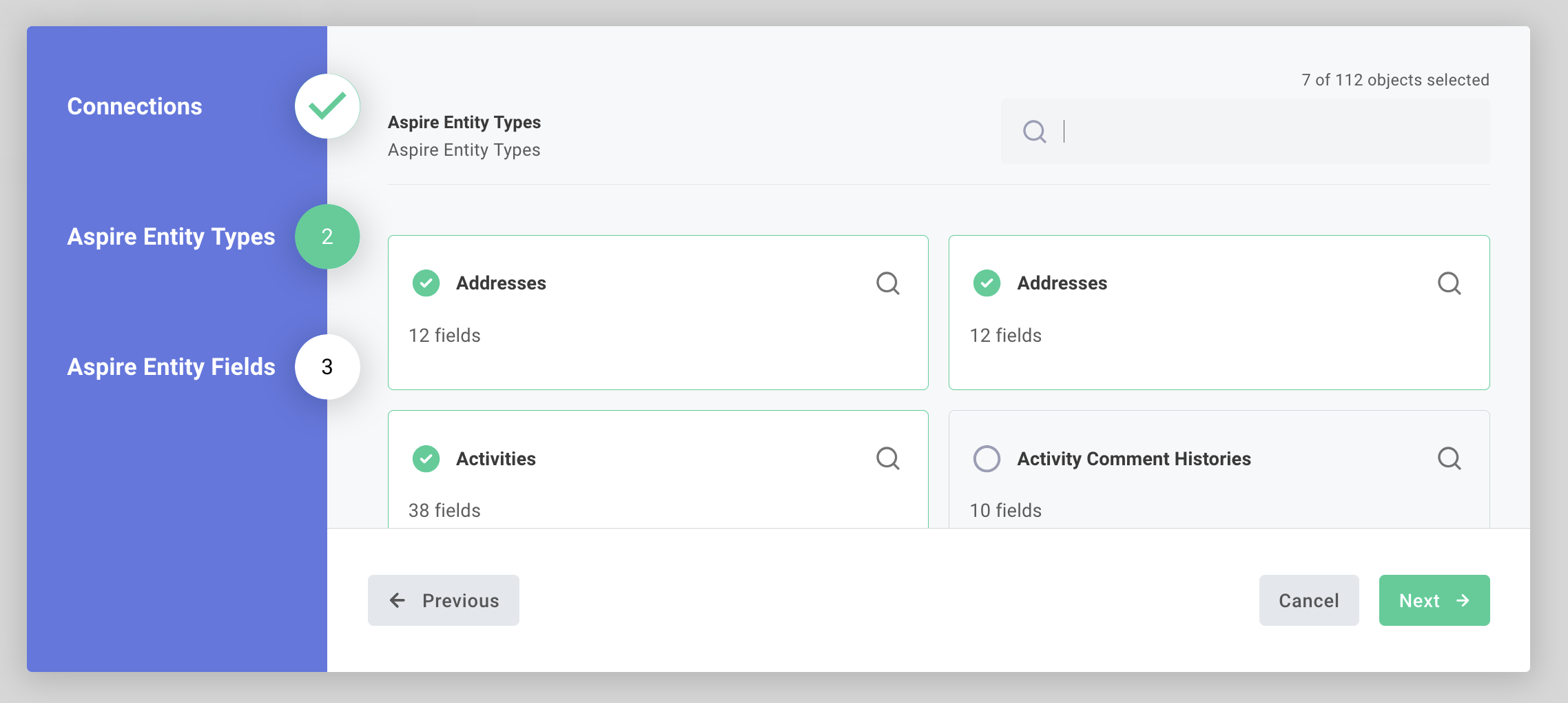Untick the Activities entity checkmark
Image resolution: width=1568 pixels, height=703 pixels.
(x=426, y=458)
